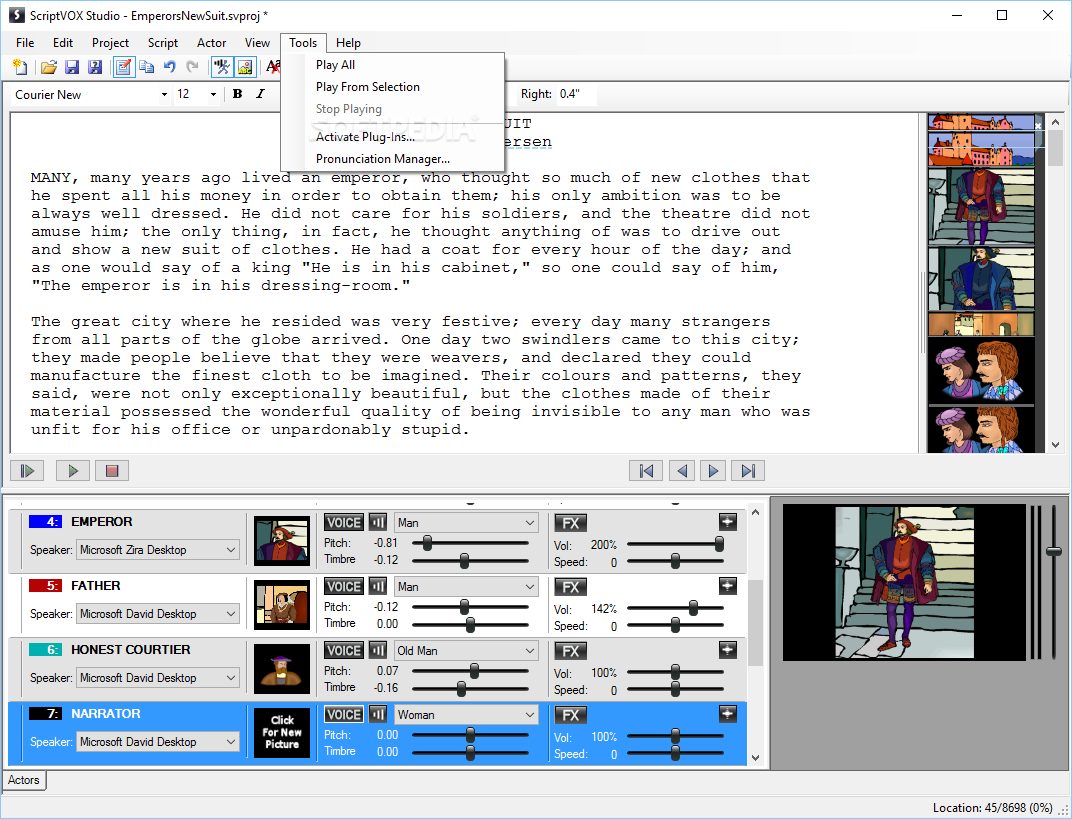
Task: Open EMPEROR voice preset dropdown showing Man
Action: click(466, 523)
